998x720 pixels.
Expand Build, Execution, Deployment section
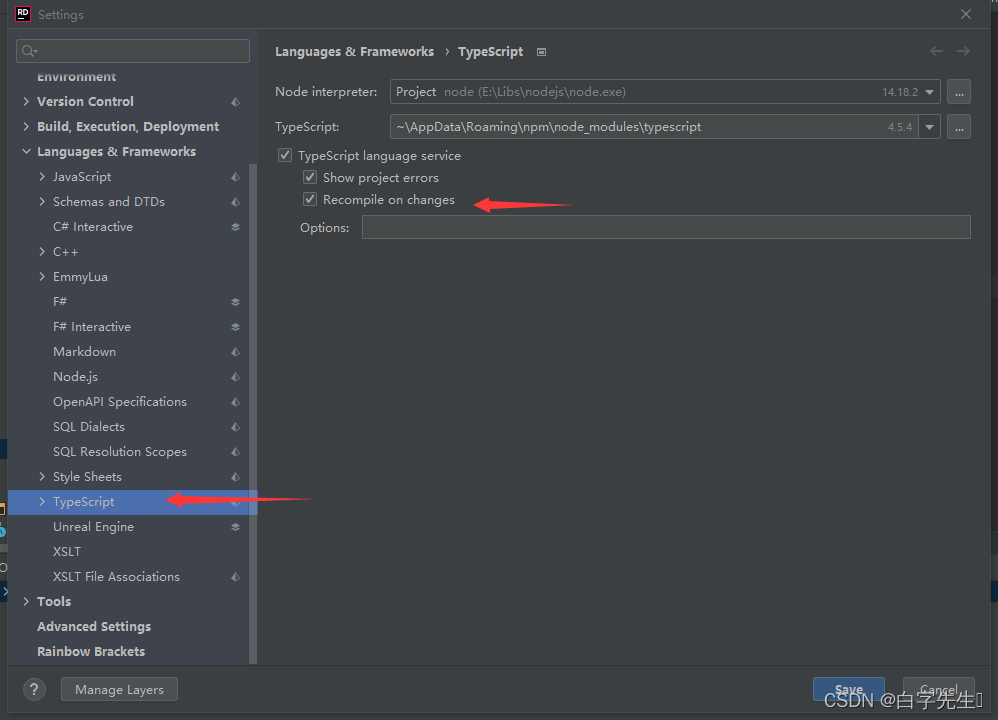pos(26,127)
